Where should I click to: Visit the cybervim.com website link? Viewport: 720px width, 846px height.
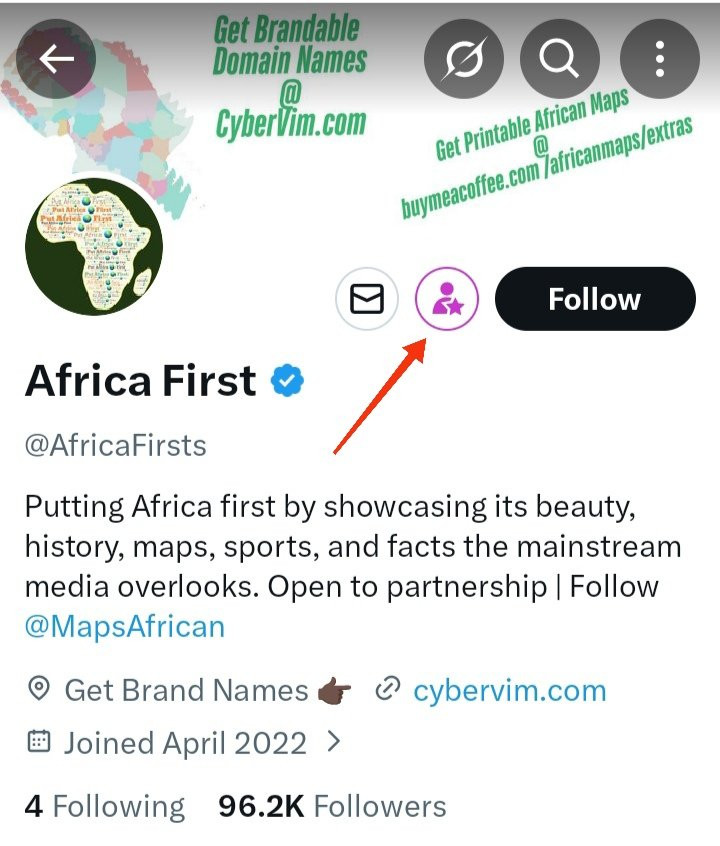(509, 690)
